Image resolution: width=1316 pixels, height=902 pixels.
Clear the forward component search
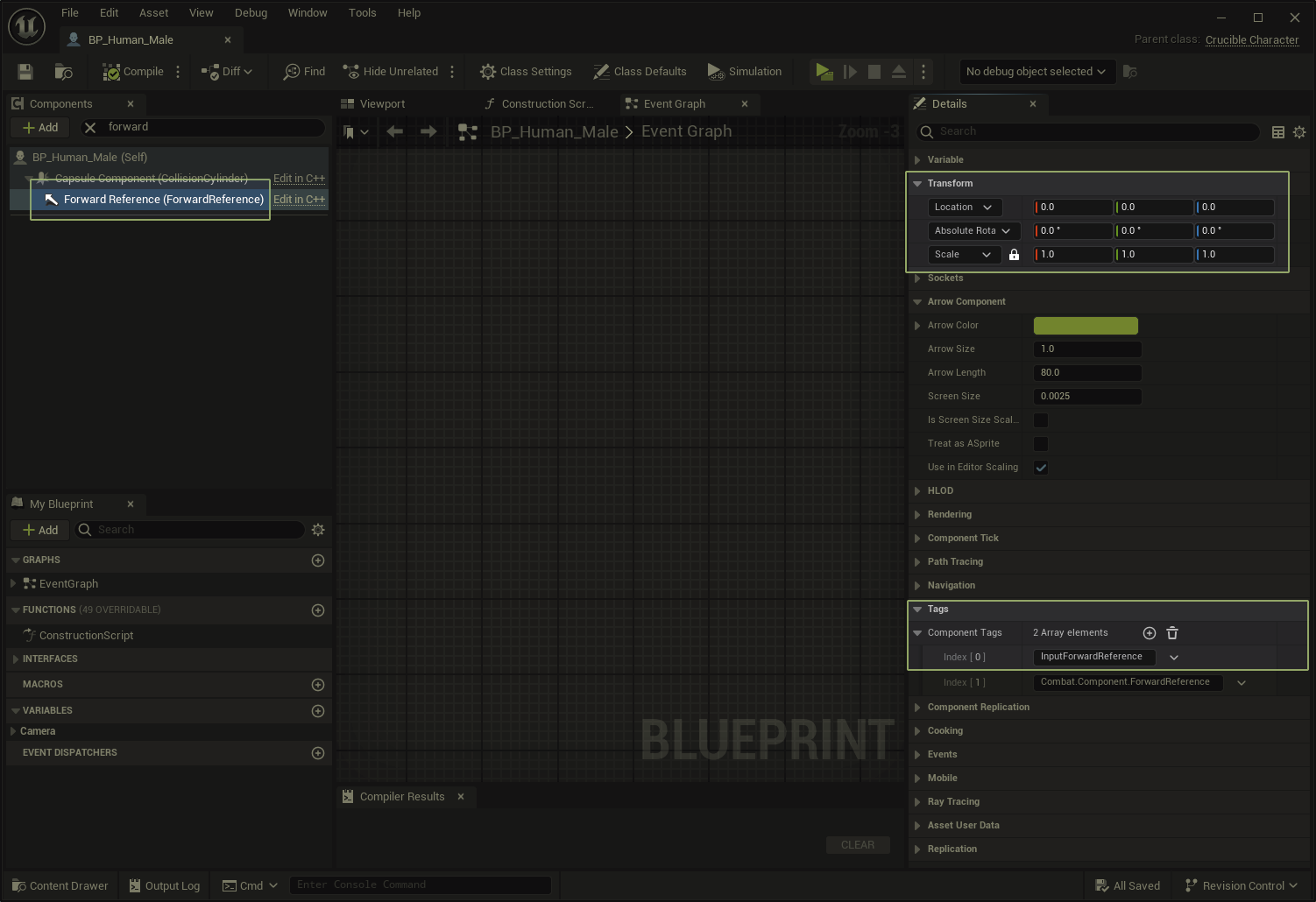[x=89, y=127]
